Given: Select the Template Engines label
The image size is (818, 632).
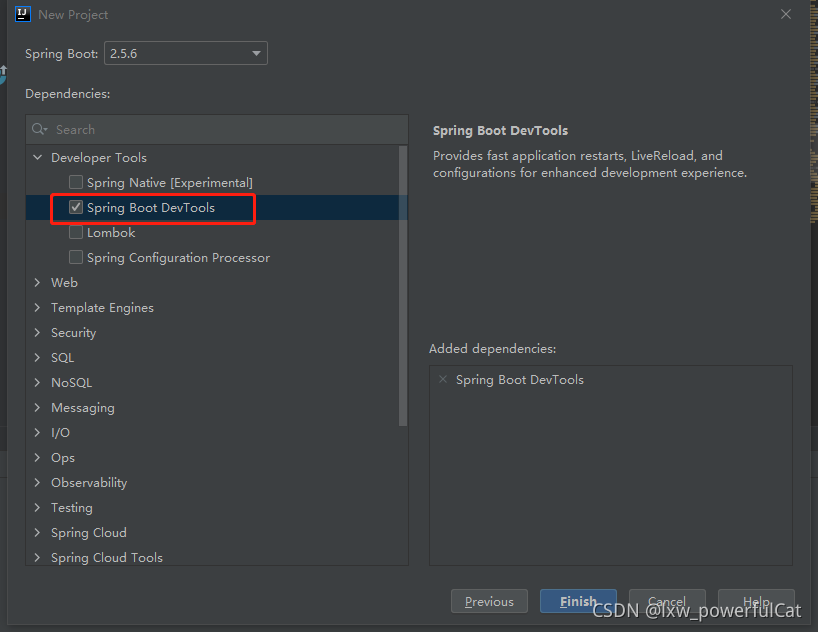Looking at the screenshot, I should [102, 308].
